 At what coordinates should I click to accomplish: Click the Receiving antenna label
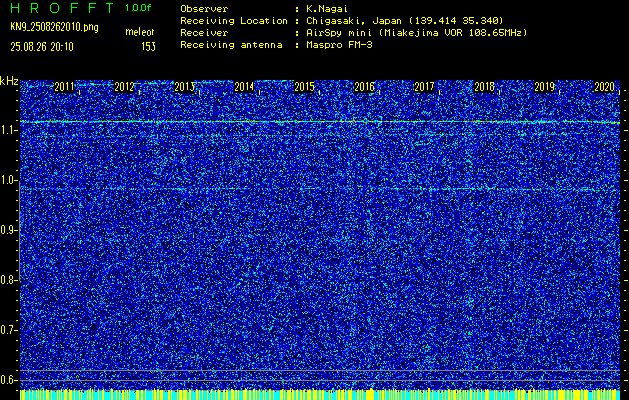point(231,45)
